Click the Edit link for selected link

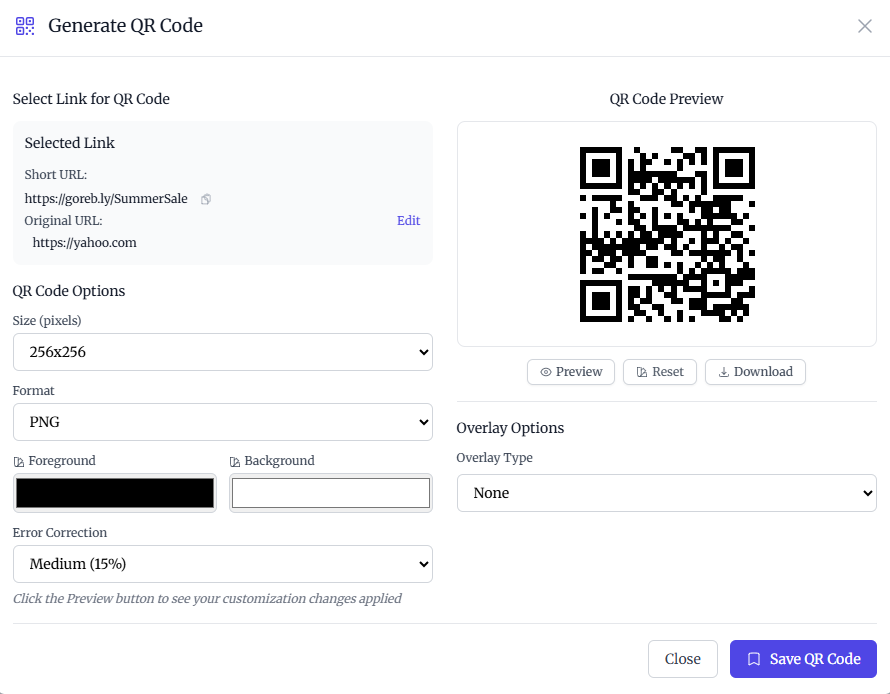[408, 221]
